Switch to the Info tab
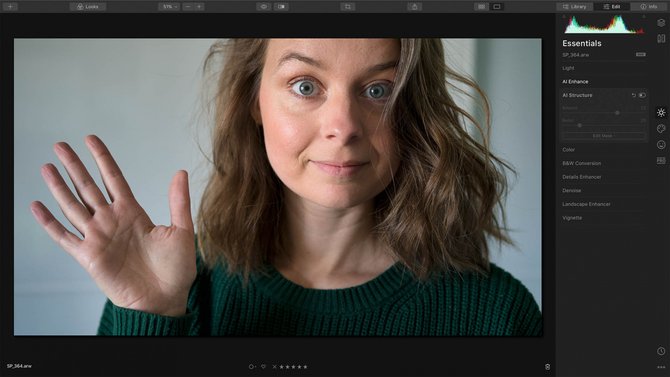The width and height of the screenshot is (670, 377). [x=649, y=6]
